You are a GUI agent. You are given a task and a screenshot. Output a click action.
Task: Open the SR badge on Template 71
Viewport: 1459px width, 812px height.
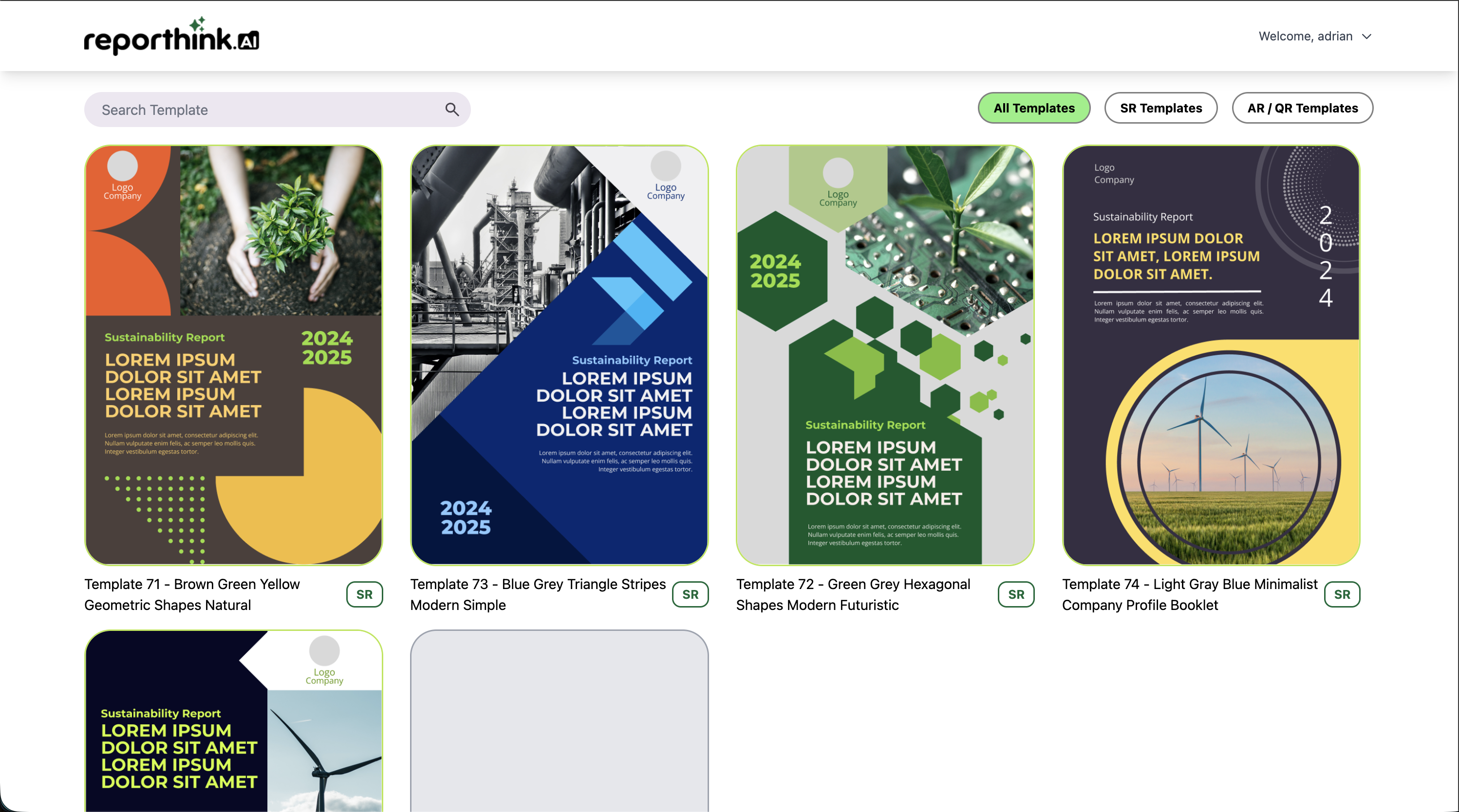(x=364, y=594)
